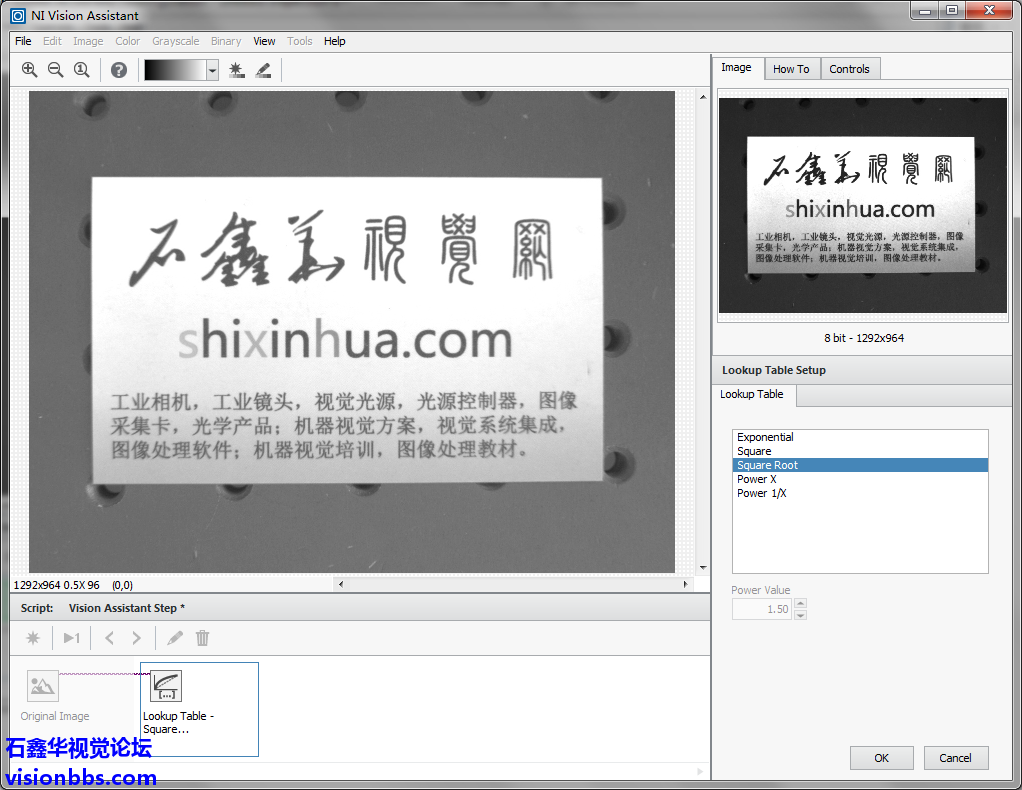The image size is (1022, 790).
Task: Click the Original Image step icon
Action: pos(43,686)
